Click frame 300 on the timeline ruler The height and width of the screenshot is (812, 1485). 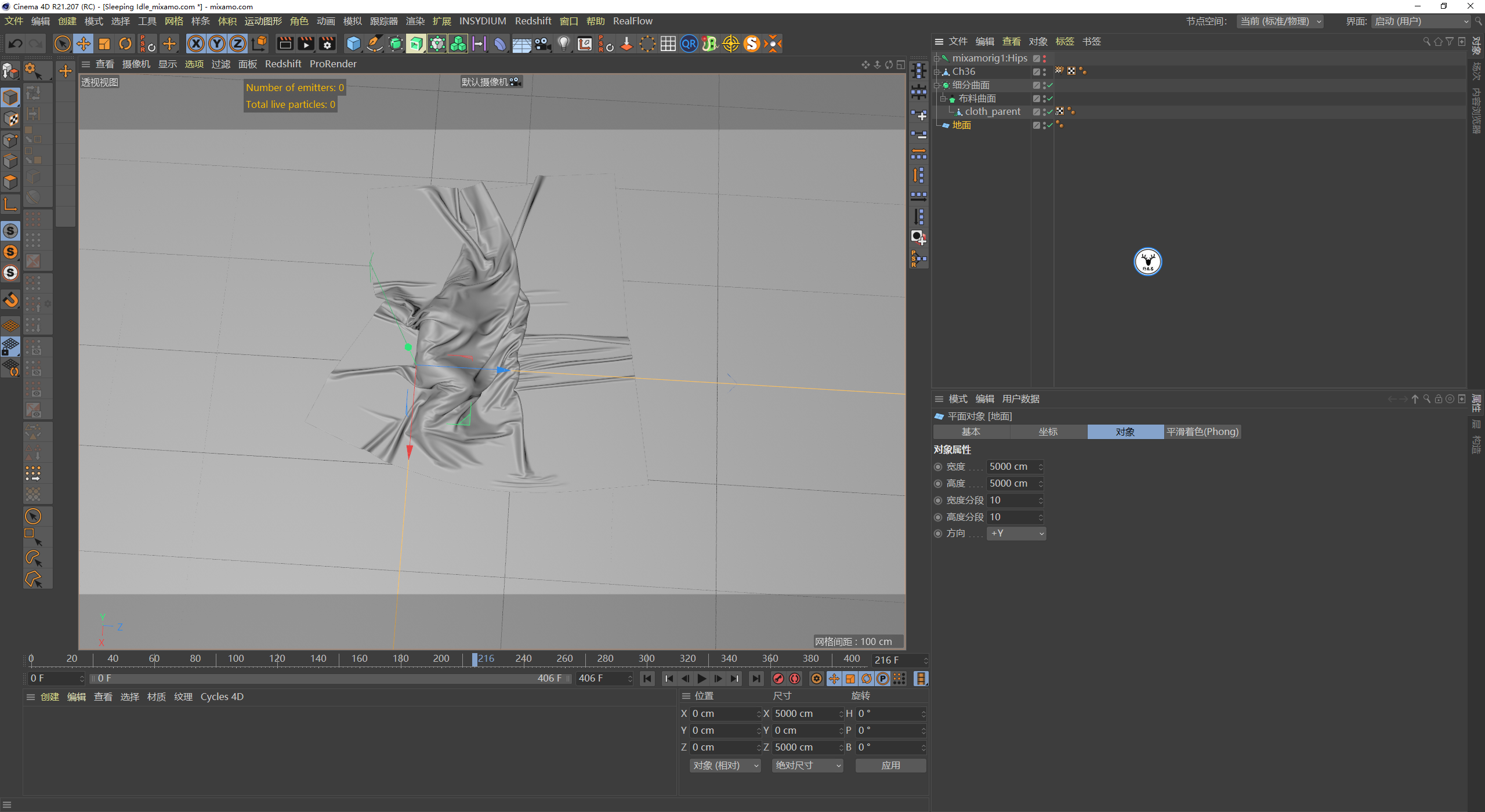646,659
